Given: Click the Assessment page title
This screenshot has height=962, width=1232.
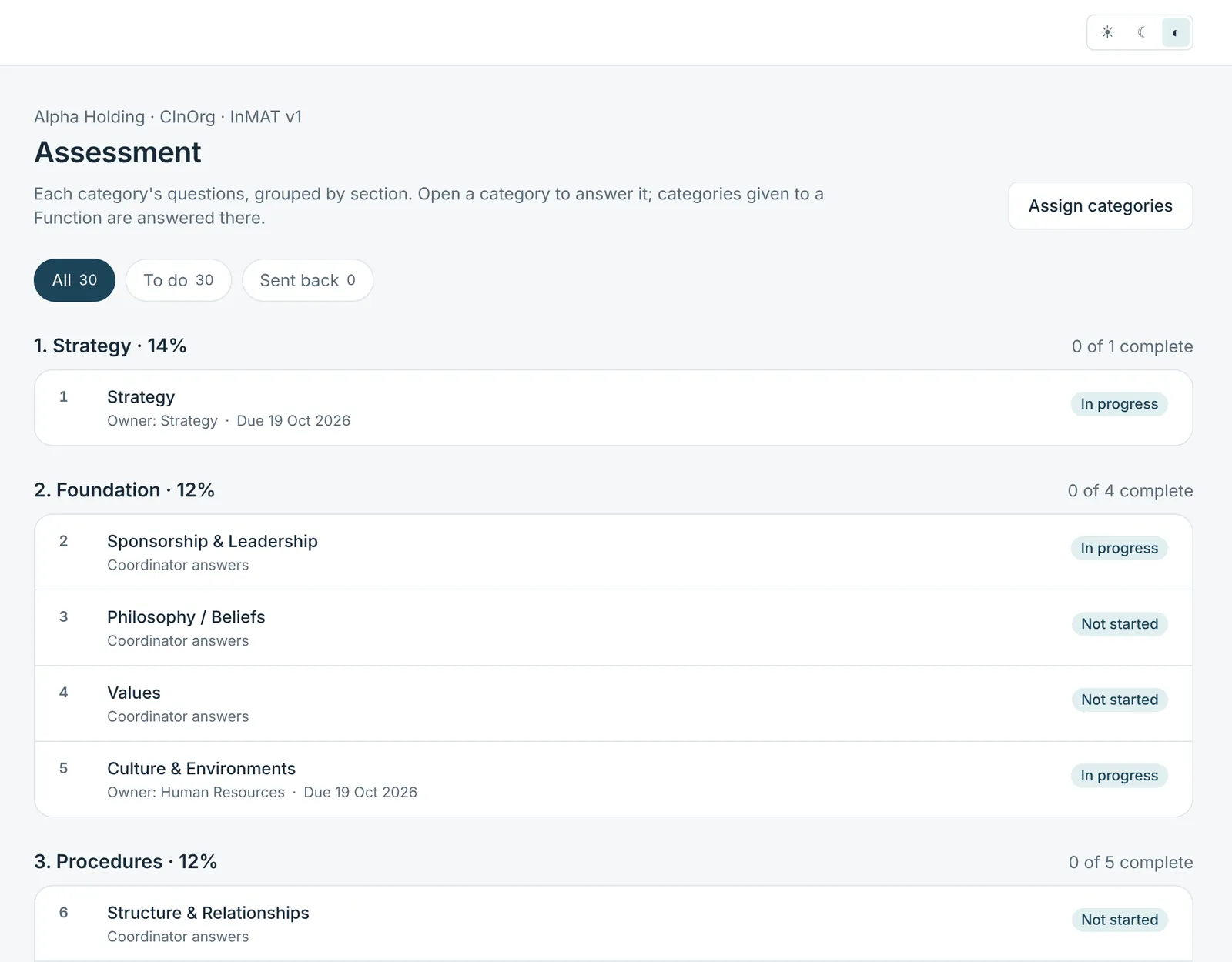Looking at the screenshot, I should 117,152.
